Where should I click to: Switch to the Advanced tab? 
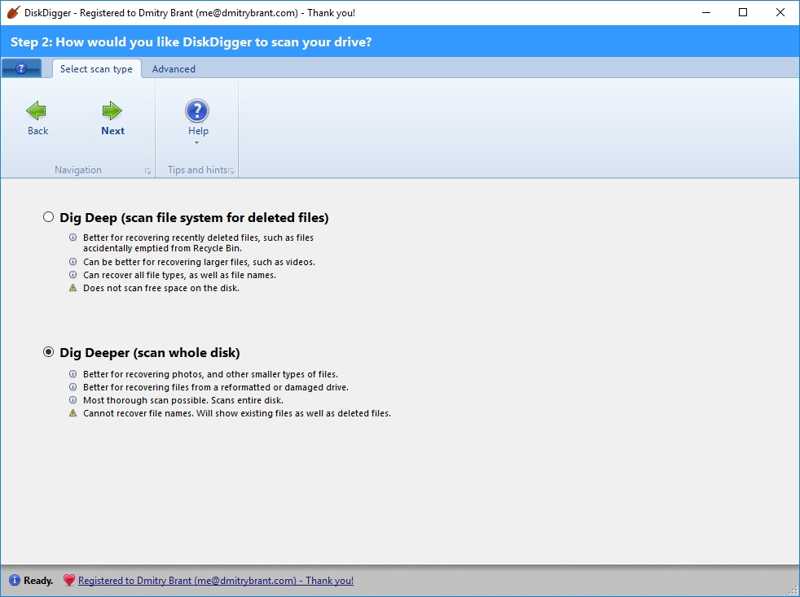tap(173, 69)
